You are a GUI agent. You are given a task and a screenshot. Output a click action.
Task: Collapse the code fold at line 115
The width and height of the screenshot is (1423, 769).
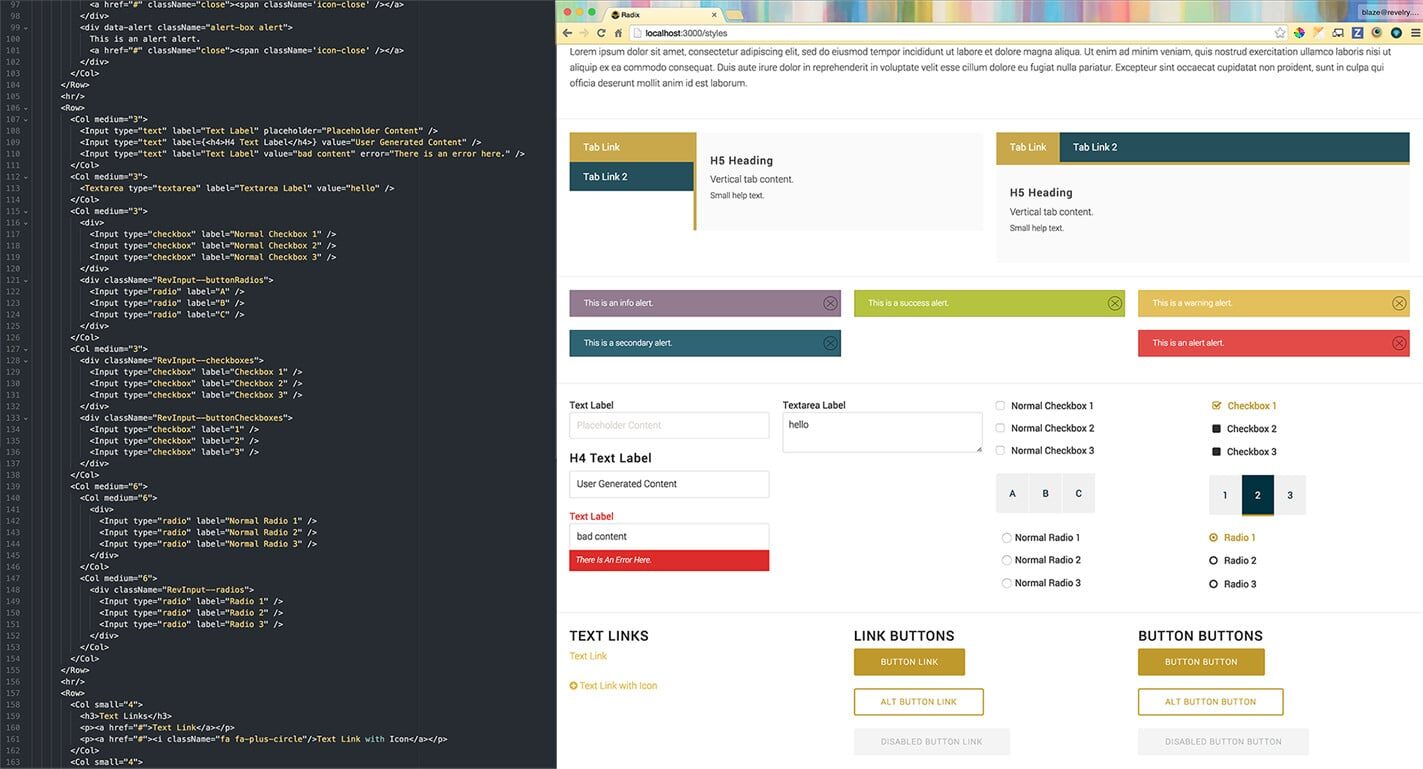[26, 211]
